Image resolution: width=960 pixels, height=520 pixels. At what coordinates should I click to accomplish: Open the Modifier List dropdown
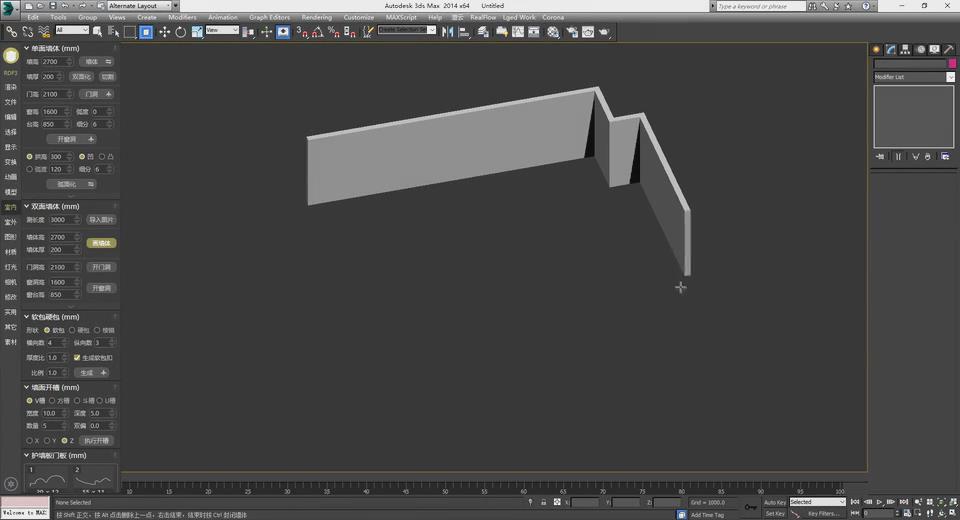click(914, 77)
